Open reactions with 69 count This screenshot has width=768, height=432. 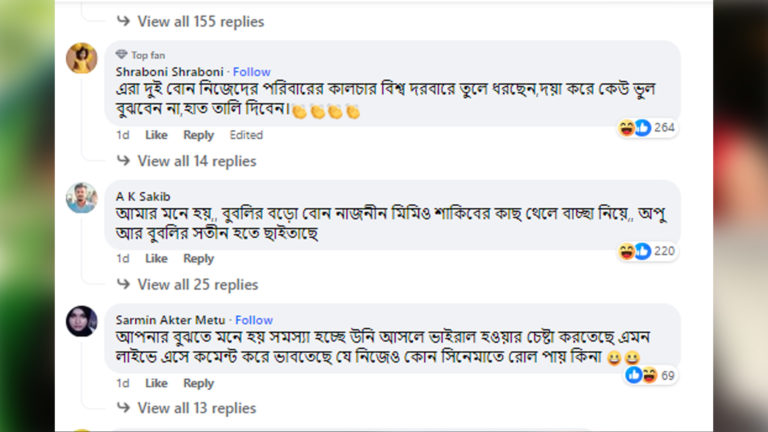click(x=651, y=375)
